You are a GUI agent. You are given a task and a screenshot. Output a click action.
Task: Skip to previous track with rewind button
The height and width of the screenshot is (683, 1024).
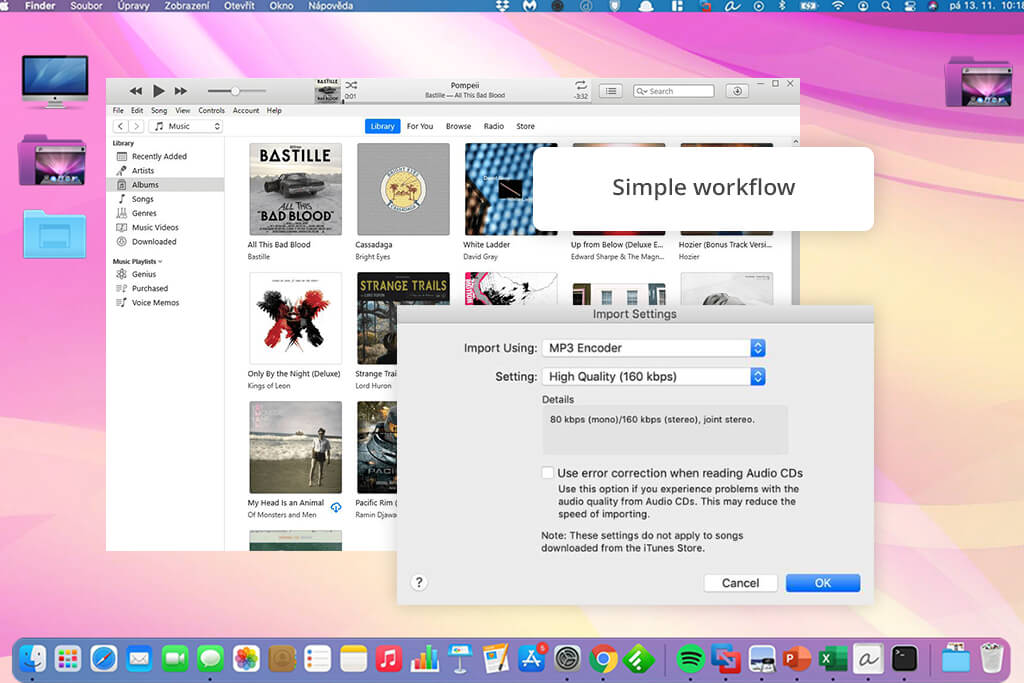(x=135, y=91)
